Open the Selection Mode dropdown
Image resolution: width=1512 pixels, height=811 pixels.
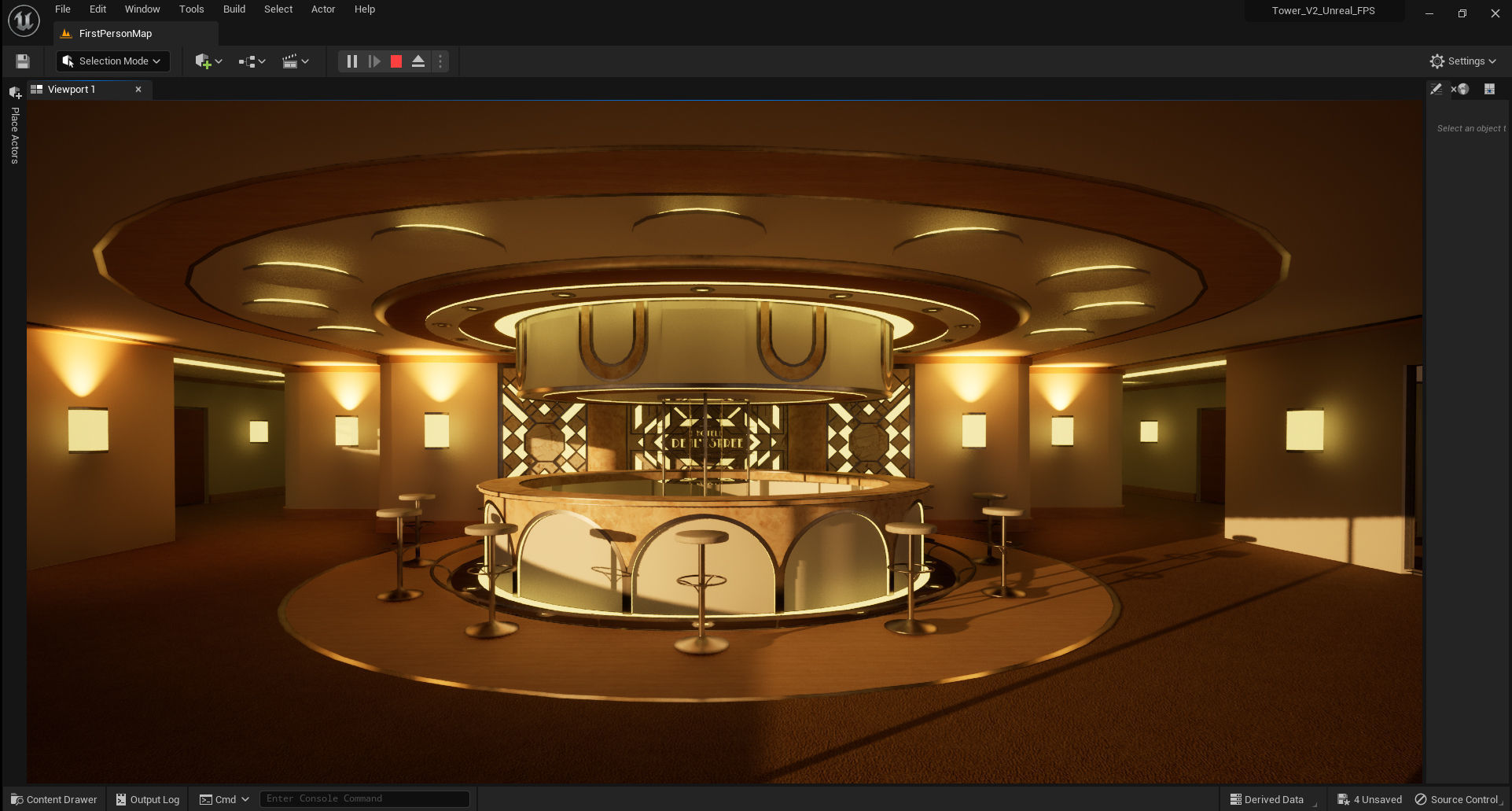112,61
